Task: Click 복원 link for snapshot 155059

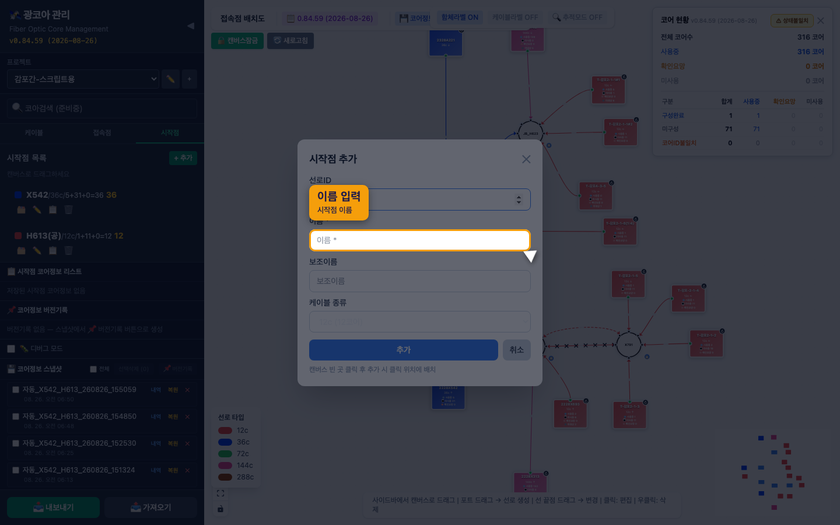Action: pos(173,390)
